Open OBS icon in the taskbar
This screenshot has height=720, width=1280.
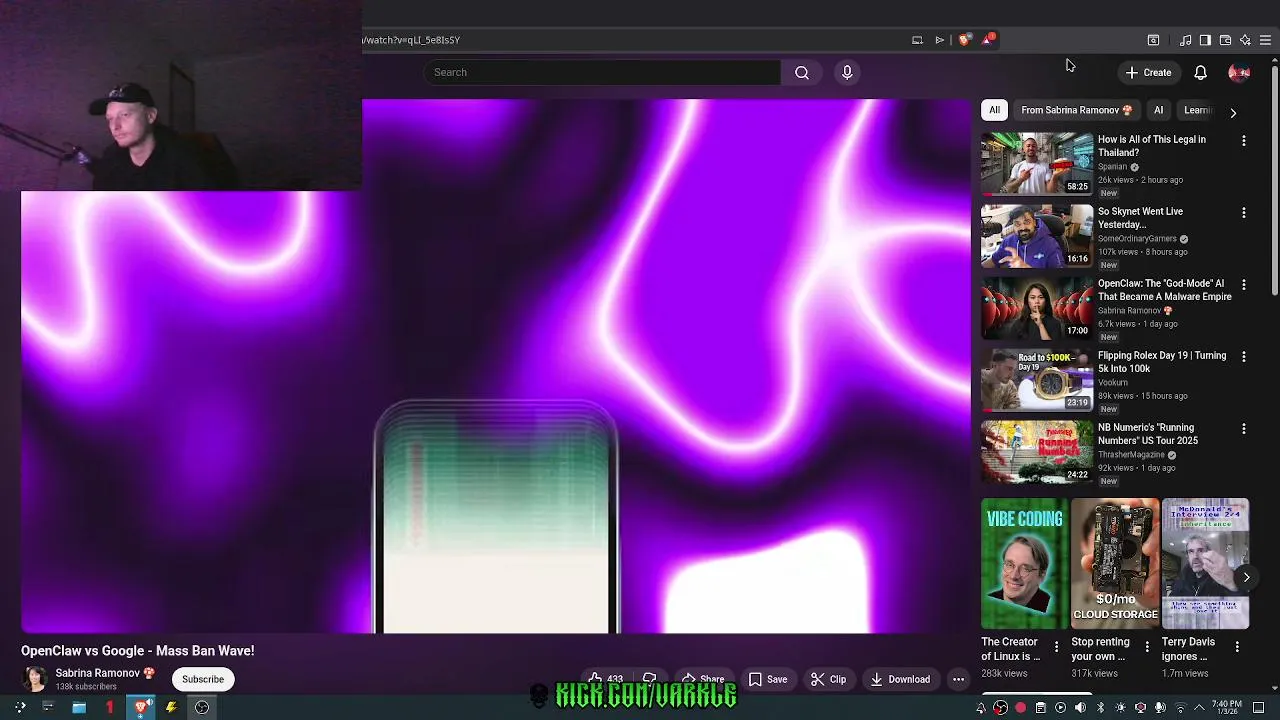202,707
